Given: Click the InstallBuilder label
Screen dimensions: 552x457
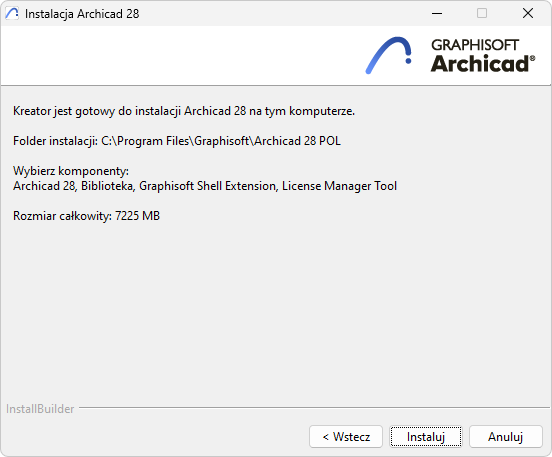Looking at the screenshot, I should click(40, 409).
